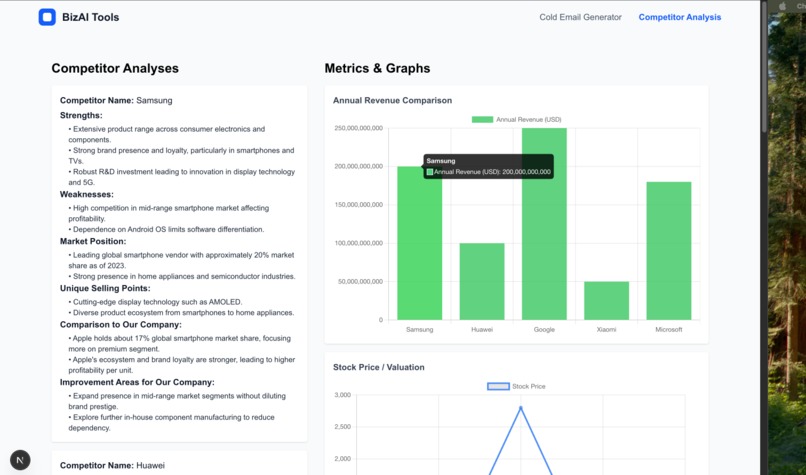Image resolution: width=806 pixels, height=475 pixels.
Task: Click the 50,000,000,000 y-axis label
Action: (x=360, y=281)
